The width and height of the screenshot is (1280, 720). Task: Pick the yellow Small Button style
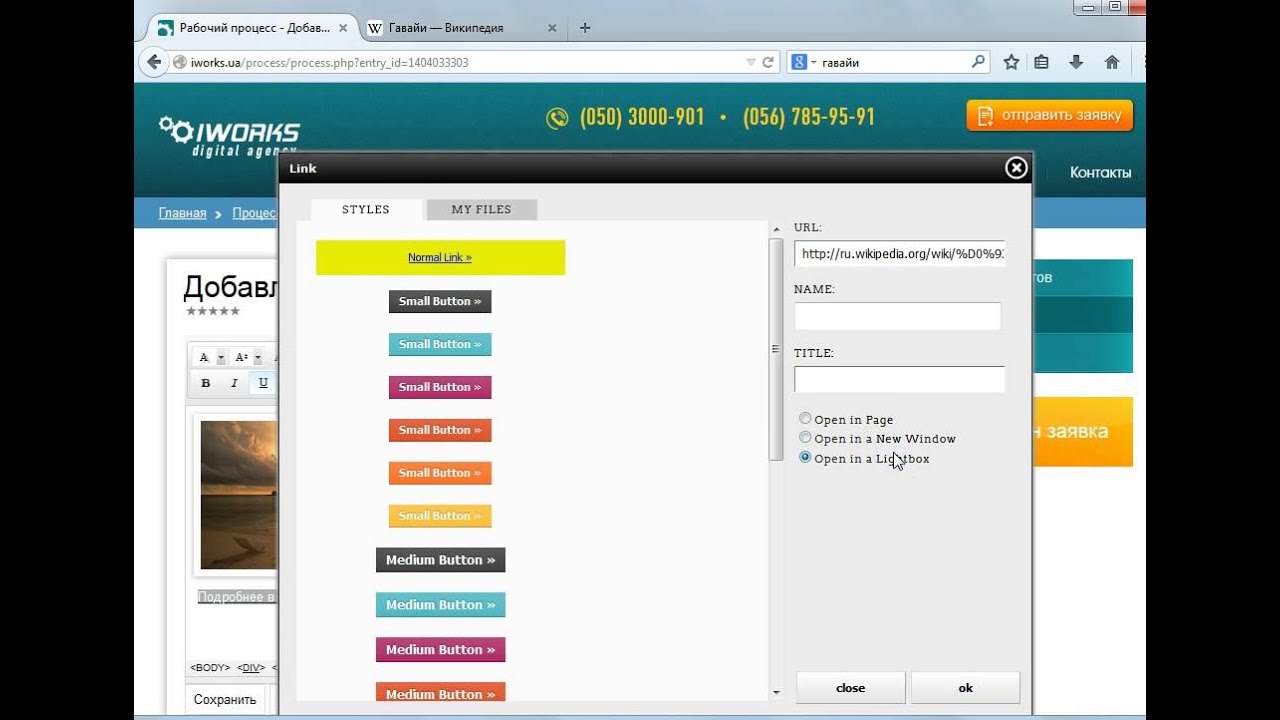pyautogui.click(x=440, y=516)
